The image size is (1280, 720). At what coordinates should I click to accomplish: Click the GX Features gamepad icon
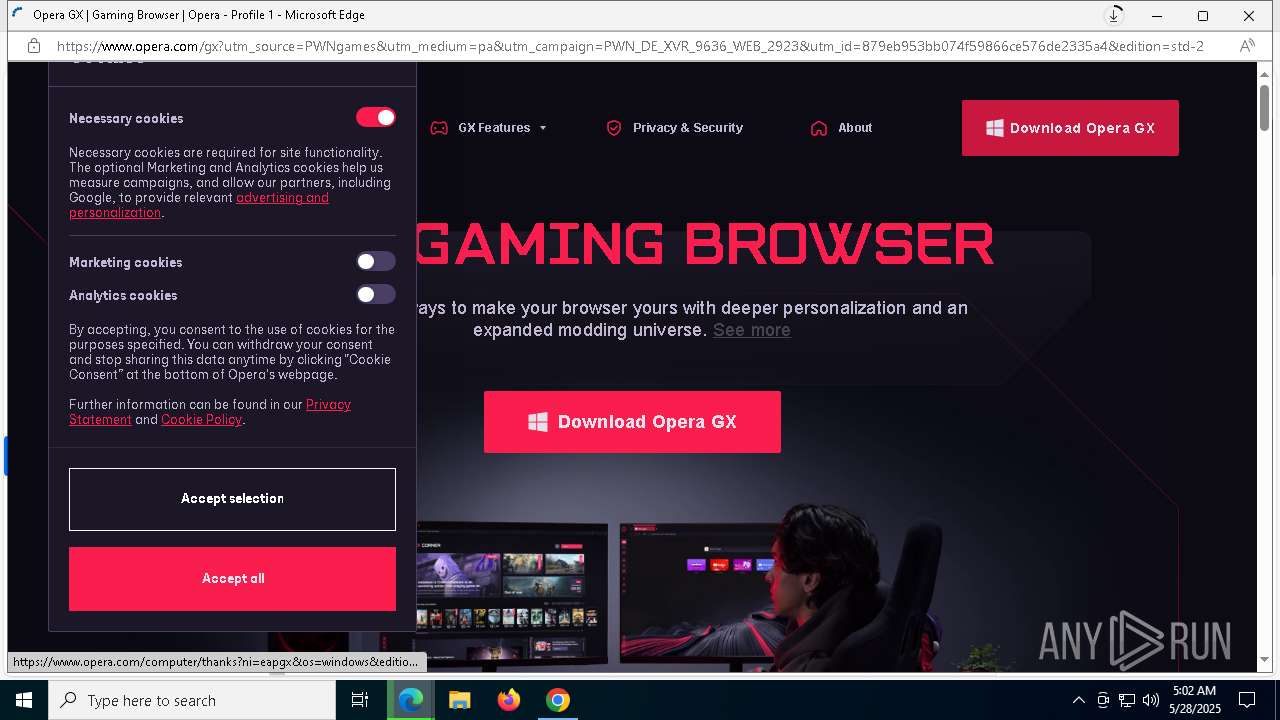click(439, 128)
